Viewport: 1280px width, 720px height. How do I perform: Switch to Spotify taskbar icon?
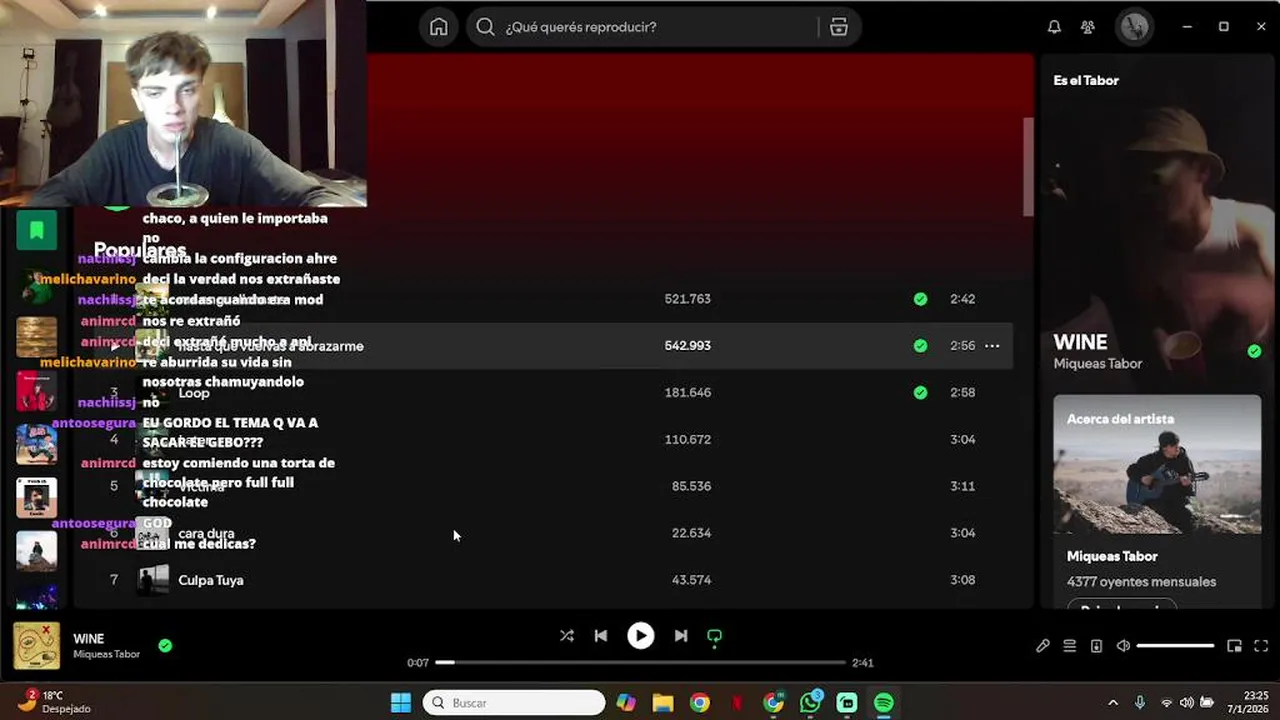tap(884, 703)
